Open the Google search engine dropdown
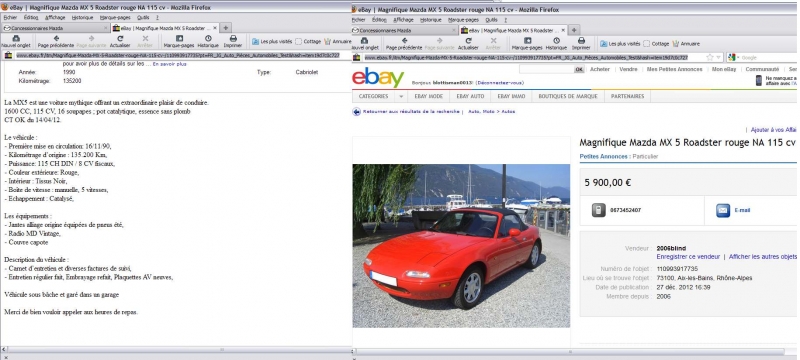The width and height of the screenshot is (800, 360). pos(733,58)
